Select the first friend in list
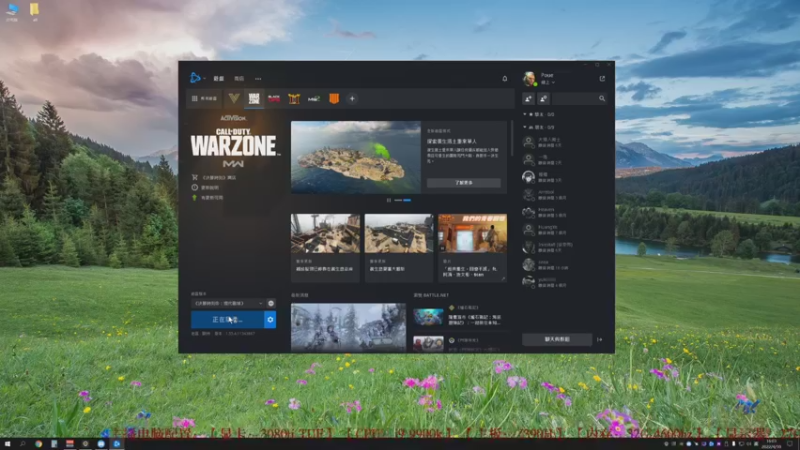 [564, 142]
